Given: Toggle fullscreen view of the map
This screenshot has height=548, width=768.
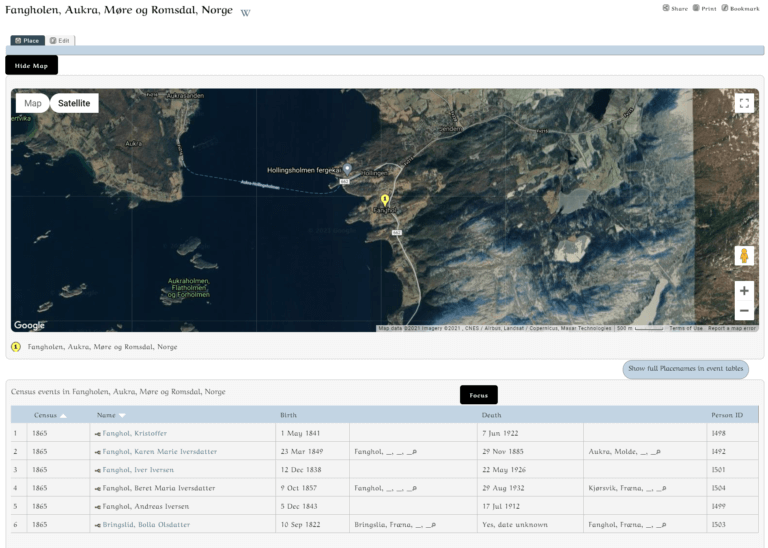Looking at the screenshot, I should point(743,103).
